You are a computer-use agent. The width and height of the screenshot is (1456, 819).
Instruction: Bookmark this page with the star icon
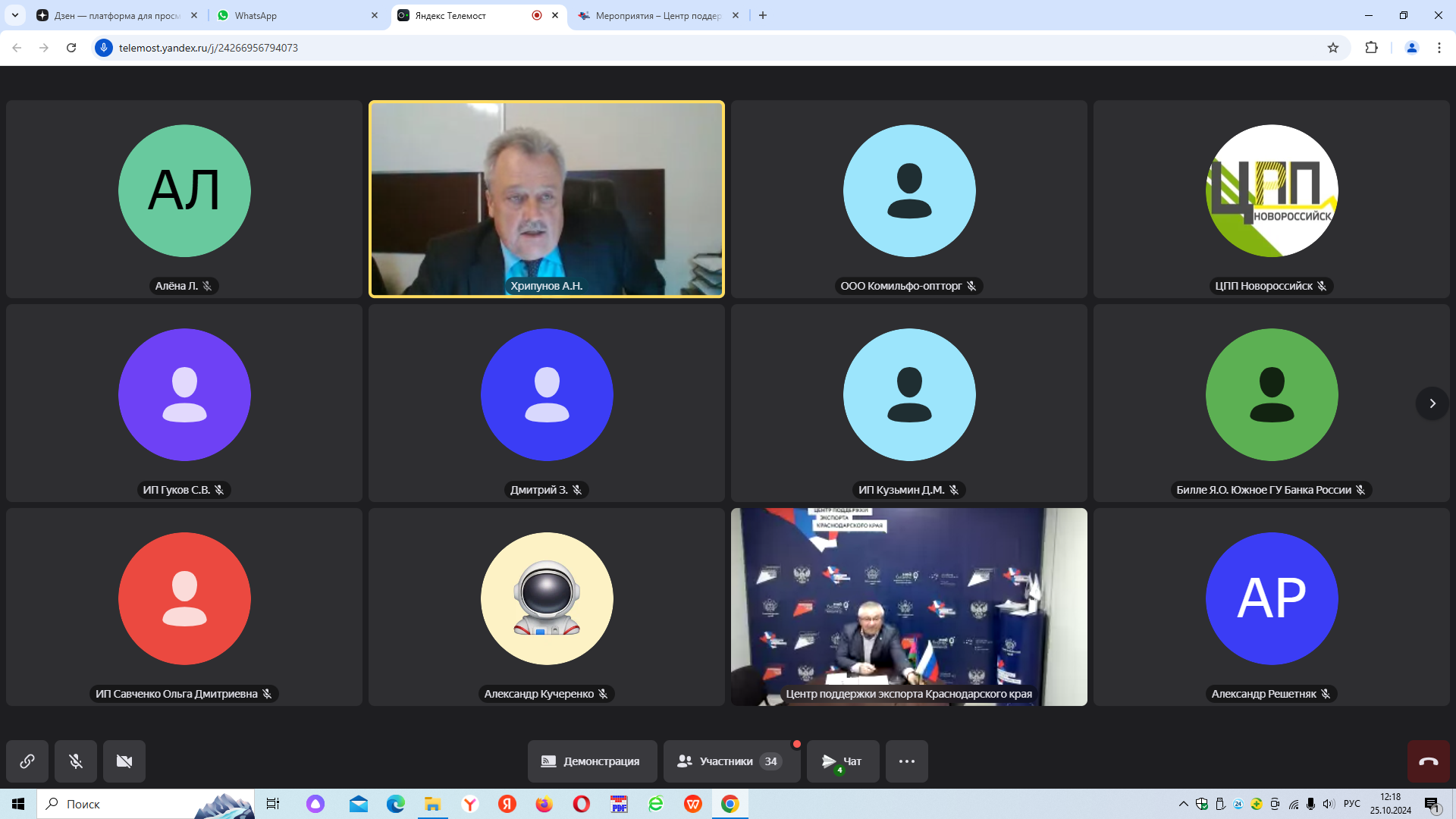(x=1333, y=48)
